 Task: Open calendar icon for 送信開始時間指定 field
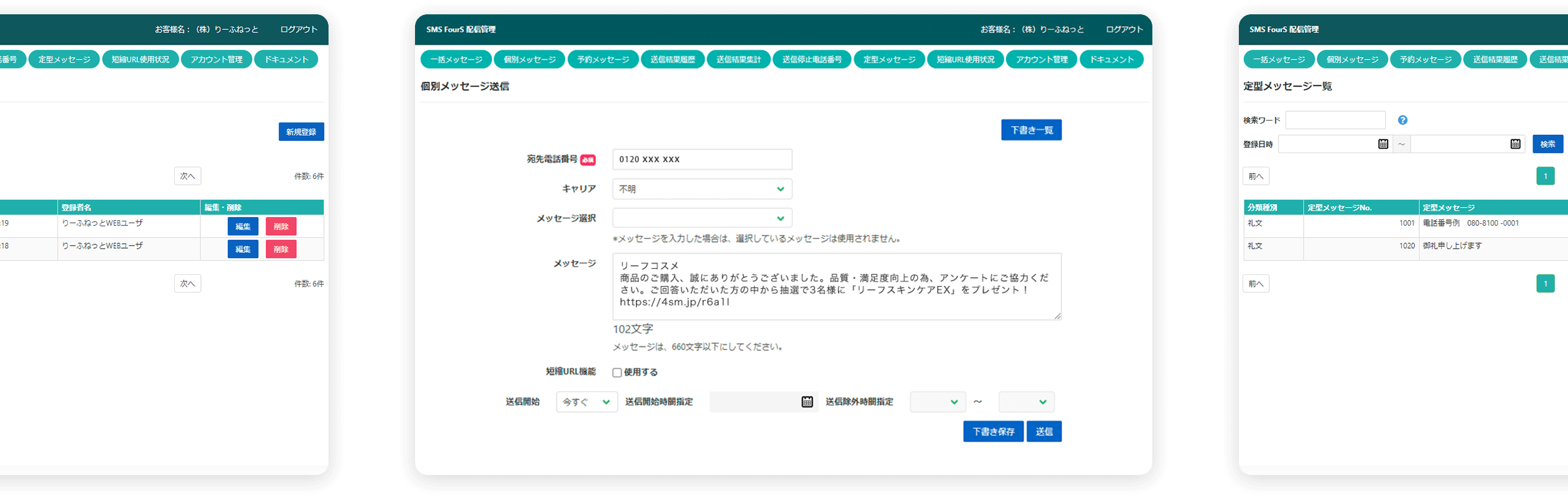[x=807, y=402]
